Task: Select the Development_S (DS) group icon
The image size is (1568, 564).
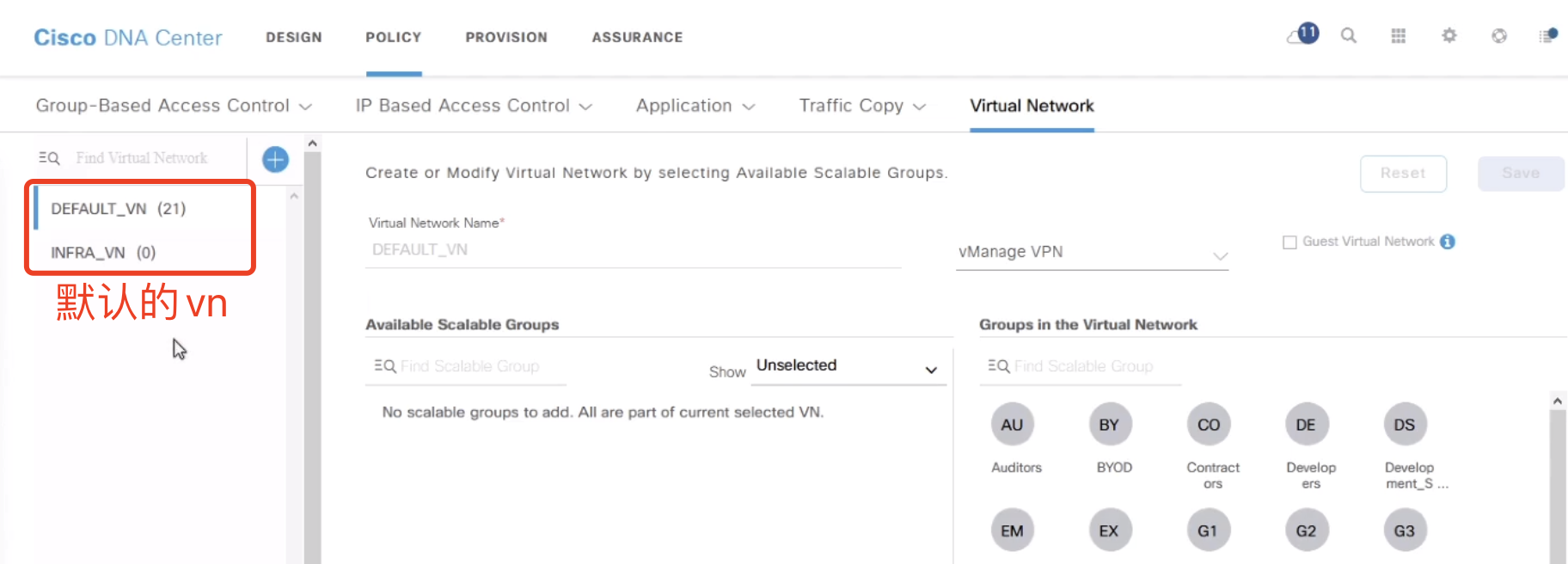Action: [1405, 425]
